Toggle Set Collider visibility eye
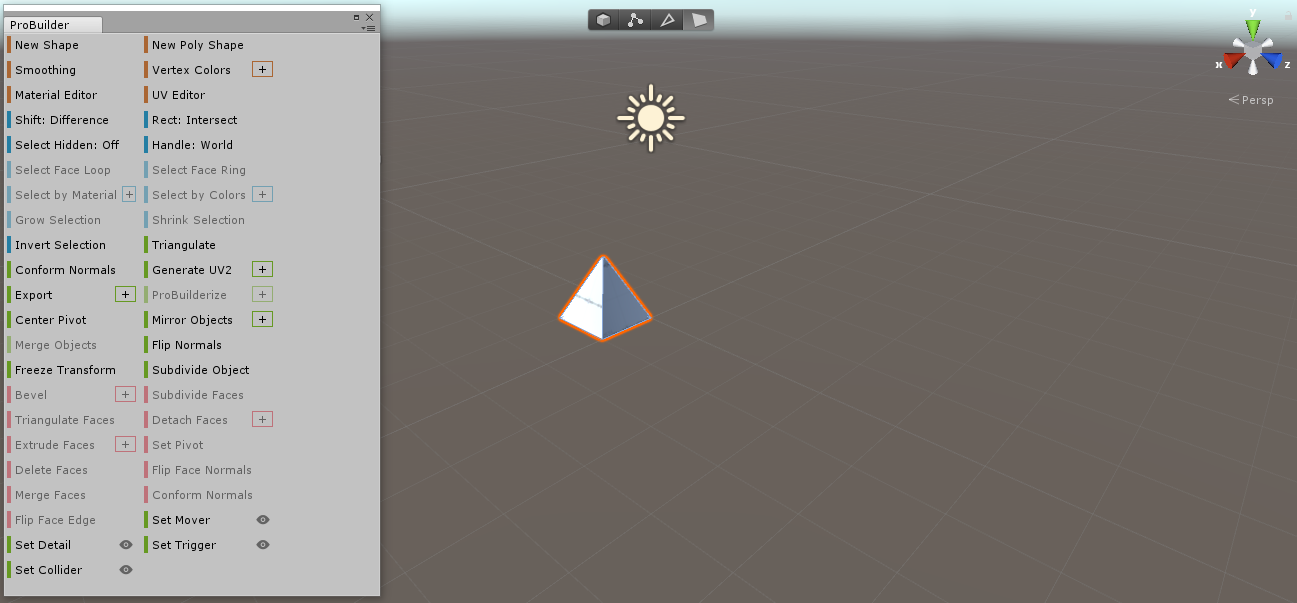The image size is (1297, 603). coord(126,569)
